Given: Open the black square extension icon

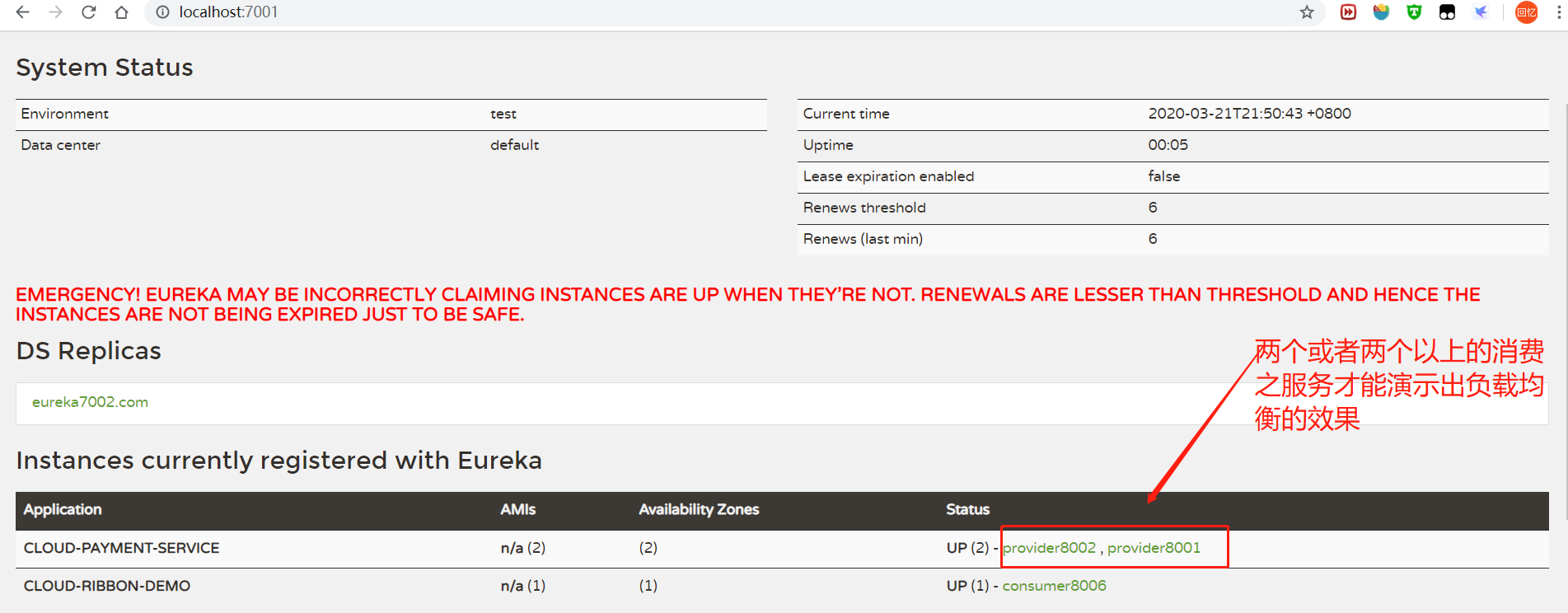Looking at the screenshot, I should pos(1447,12).
